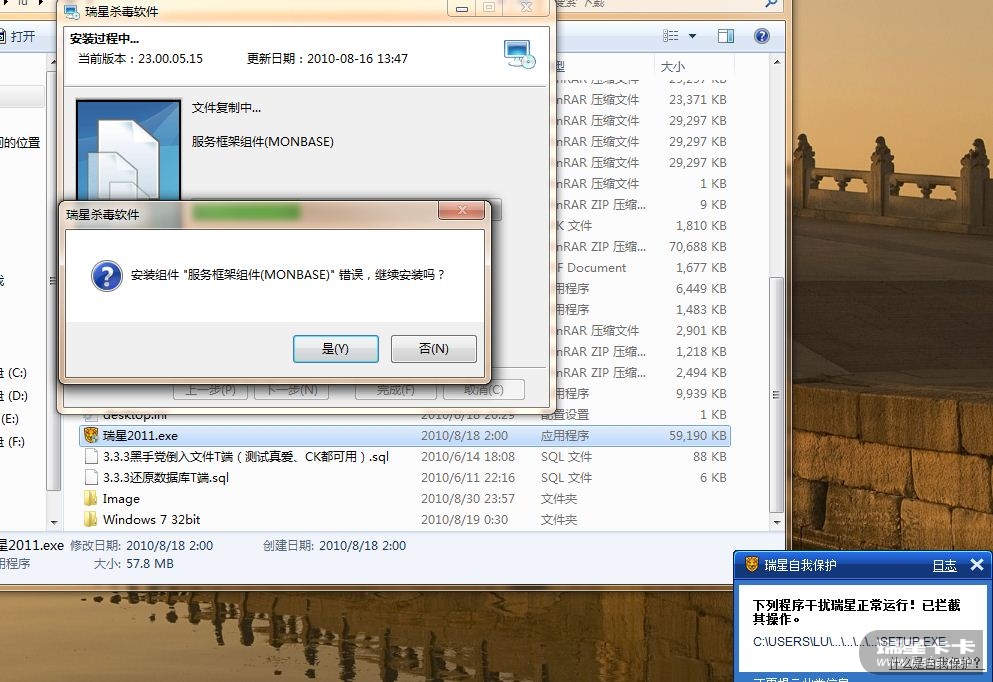Click the 什么是自我保护? link
The width and height of the screenshot is (993, 682).
tap(934, 663)
